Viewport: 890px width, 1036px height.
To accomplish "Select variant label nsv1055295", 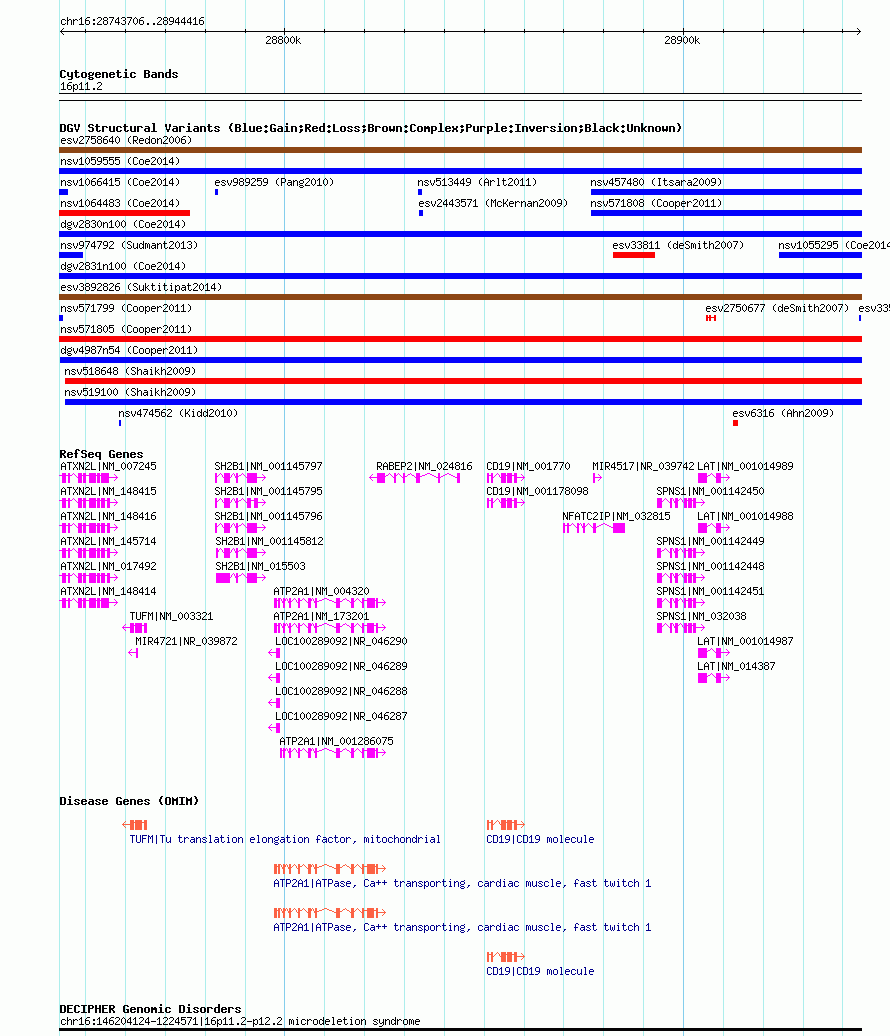I will (x=834, y=245).
